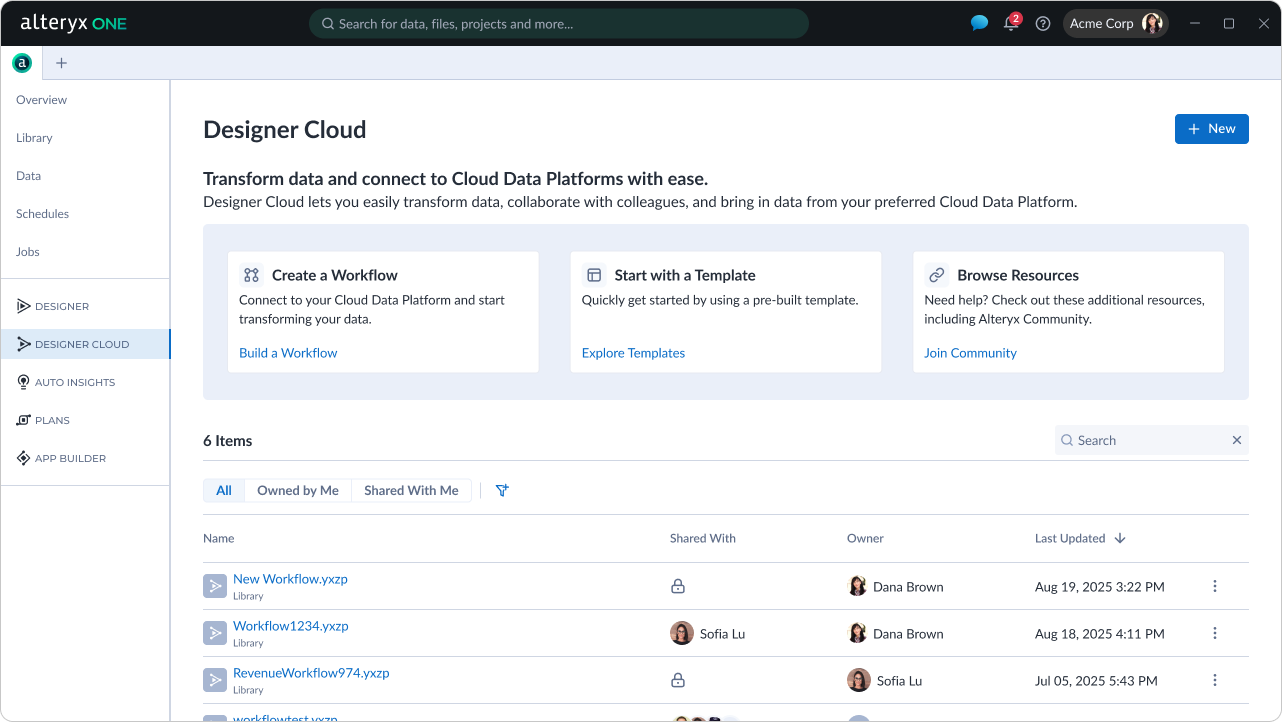Clear the items search field
Screen dimensions: 1282x722
tap(1236, 440)
